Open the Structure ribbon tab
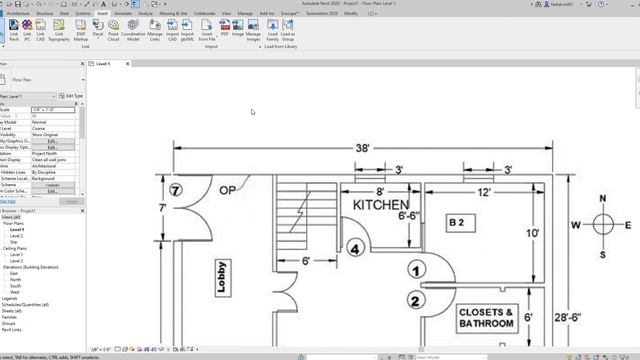 [45, 13]
